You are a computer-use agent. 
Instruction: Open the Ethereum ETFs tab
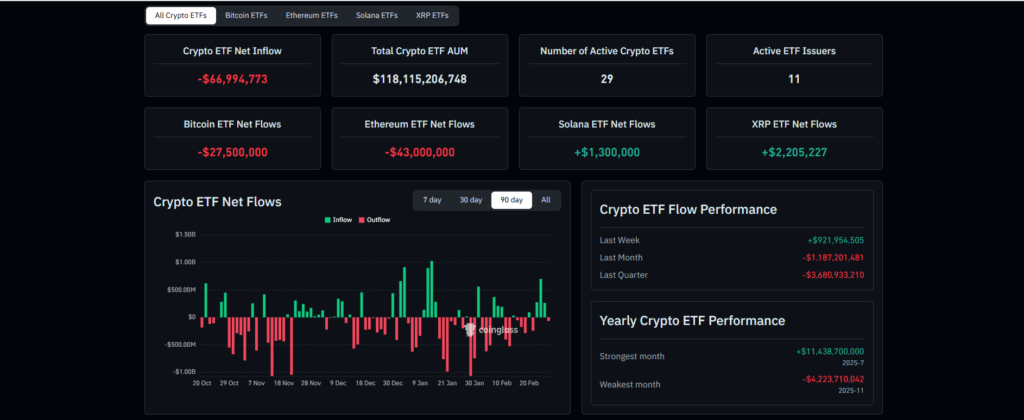(x=311, y=16)
